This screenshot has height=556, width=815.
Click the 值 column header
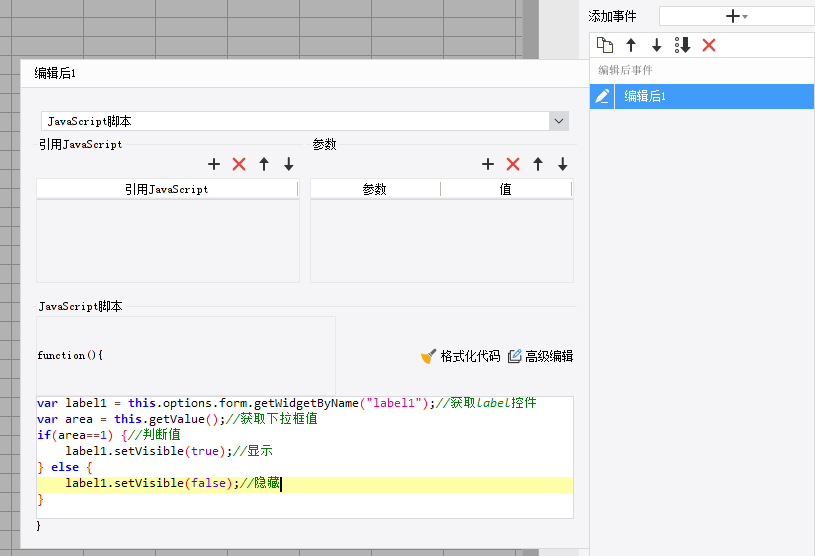coord(506,189)
